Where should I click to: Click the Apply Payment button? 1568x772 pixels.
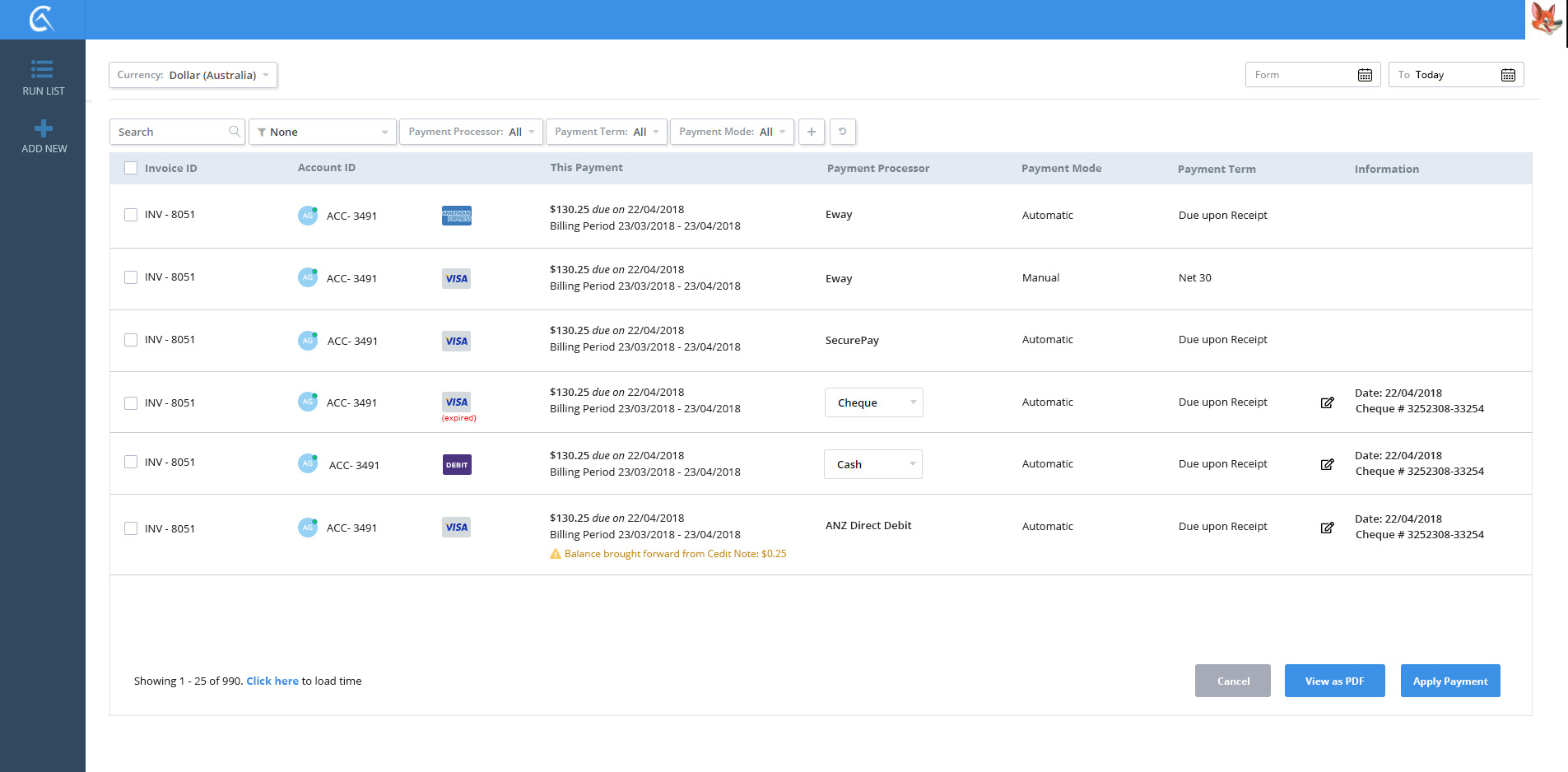[1449, 681]
